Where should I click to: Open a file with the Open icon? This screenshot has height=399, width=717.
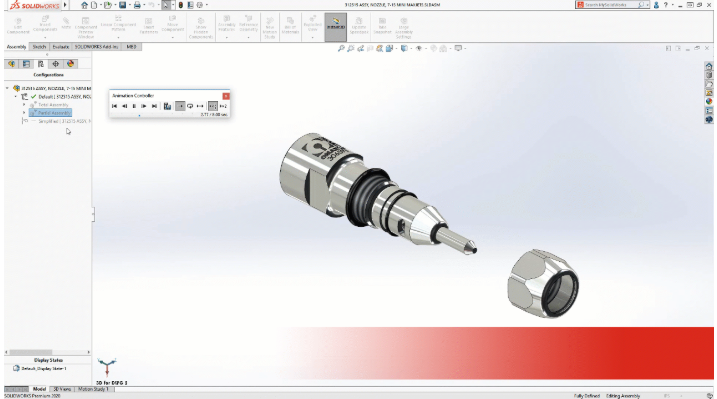tap(107, 5)
